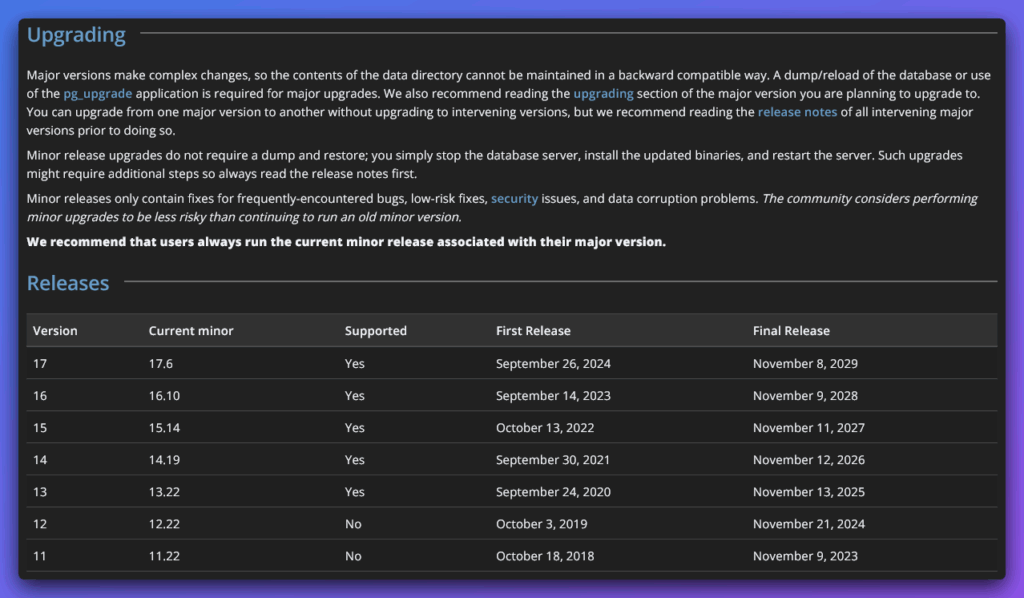Image resolution: width=1024 pixels, height=598 pixels.
Task: Select the bold recommendation about minor releases
Action: coord(346,242)
